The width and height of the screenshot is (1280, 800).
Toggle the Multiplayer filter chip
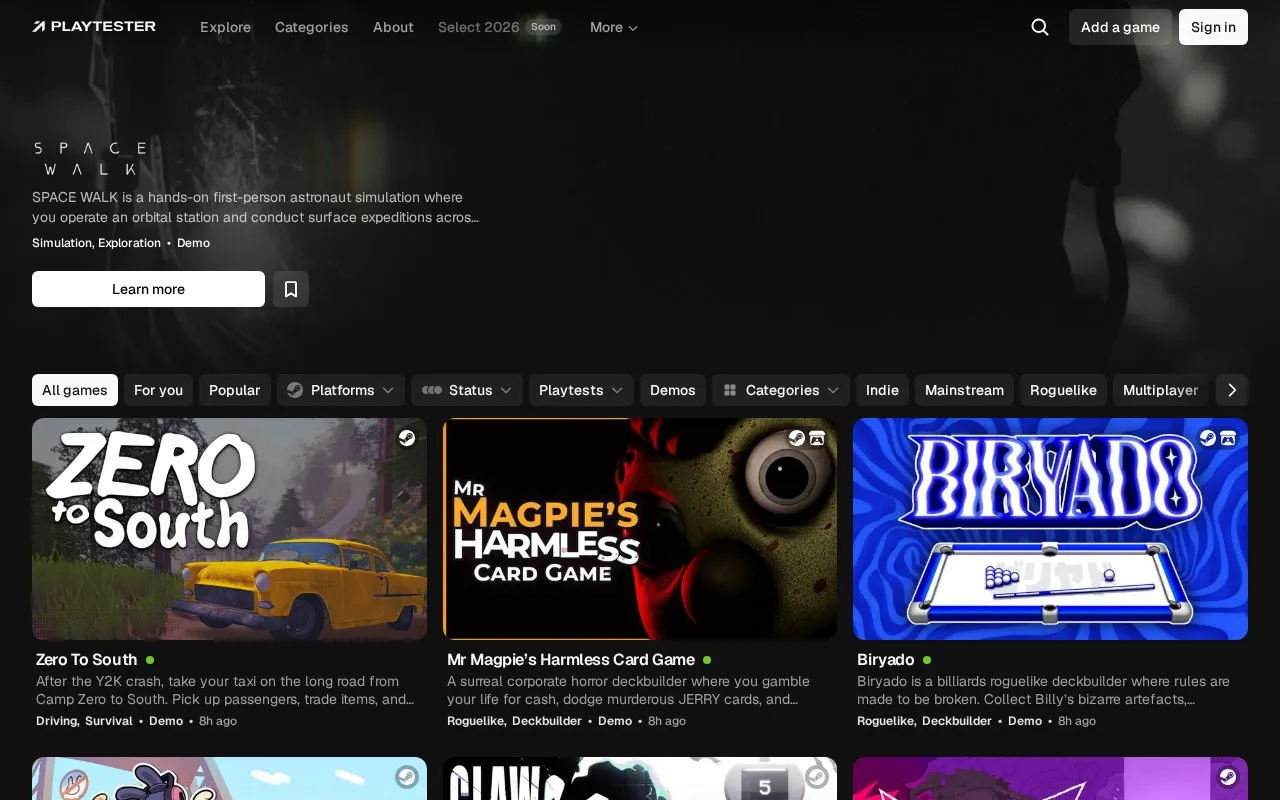[x=1160, y=390]
